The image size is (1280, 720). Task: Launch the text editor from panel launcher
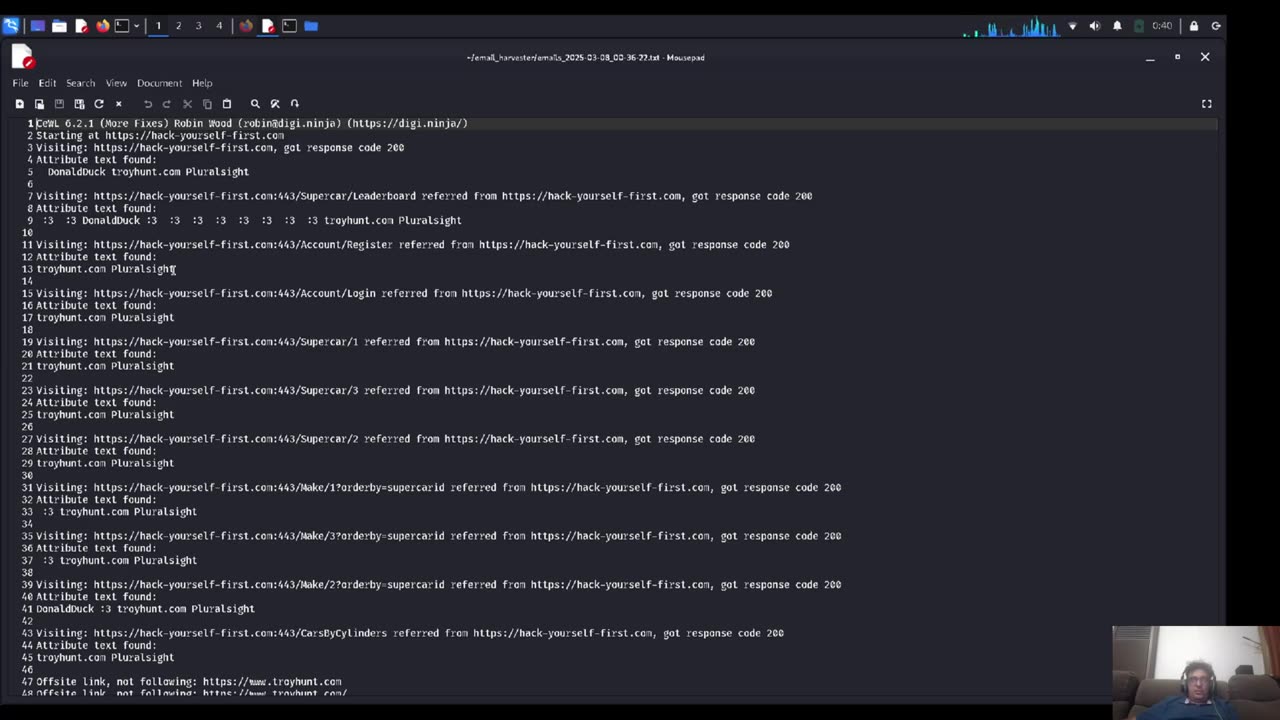tap(81, 26)
